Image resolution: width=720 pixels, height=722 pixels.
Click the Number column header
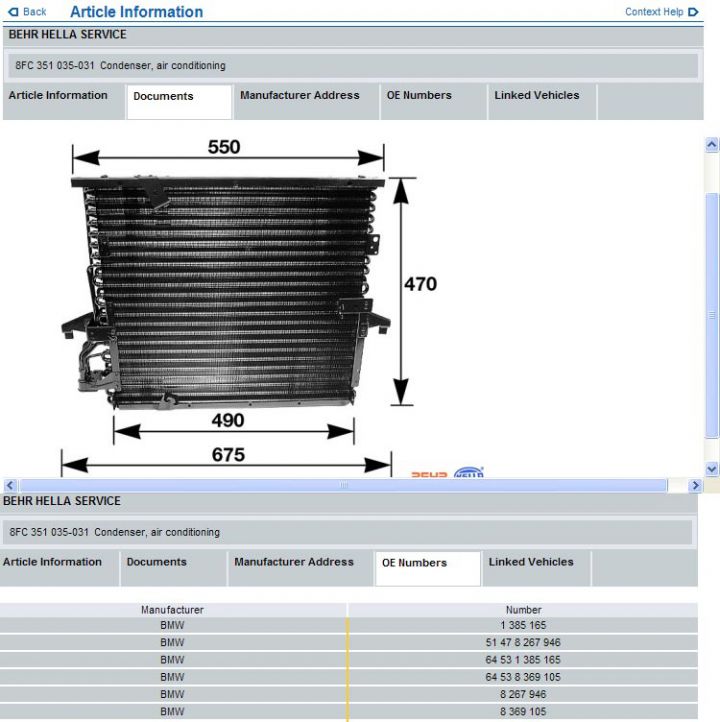tap(523, 610)
